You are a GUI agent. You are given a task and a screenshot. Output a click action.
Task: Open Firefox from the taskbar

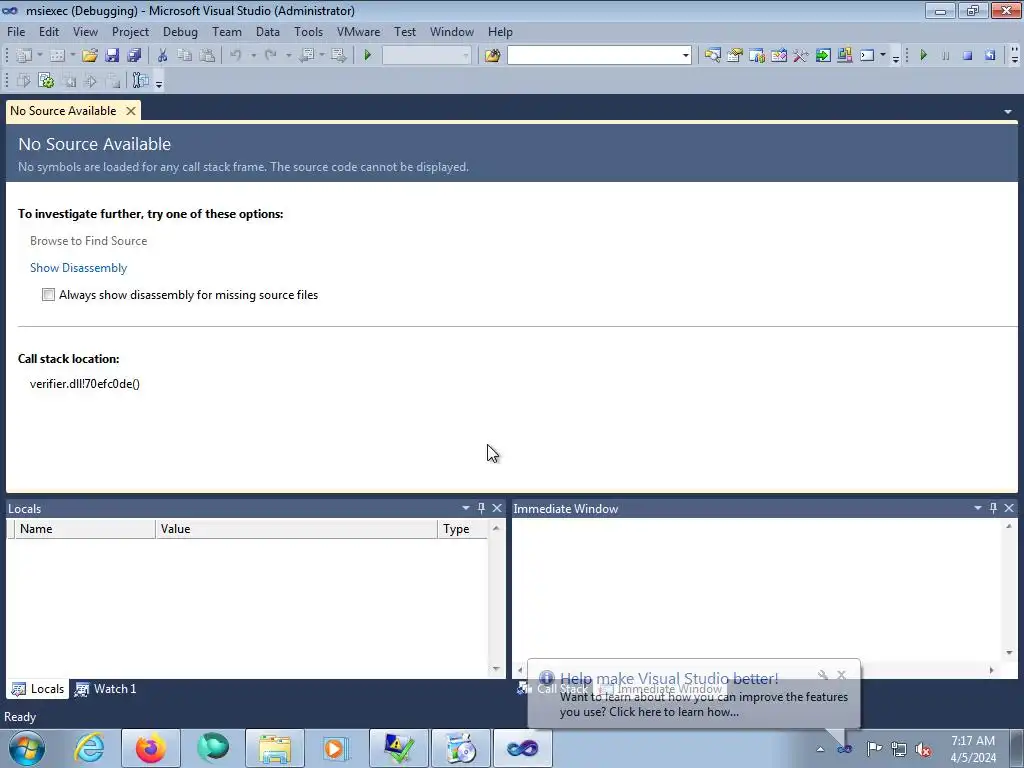(x=151, y=748)
